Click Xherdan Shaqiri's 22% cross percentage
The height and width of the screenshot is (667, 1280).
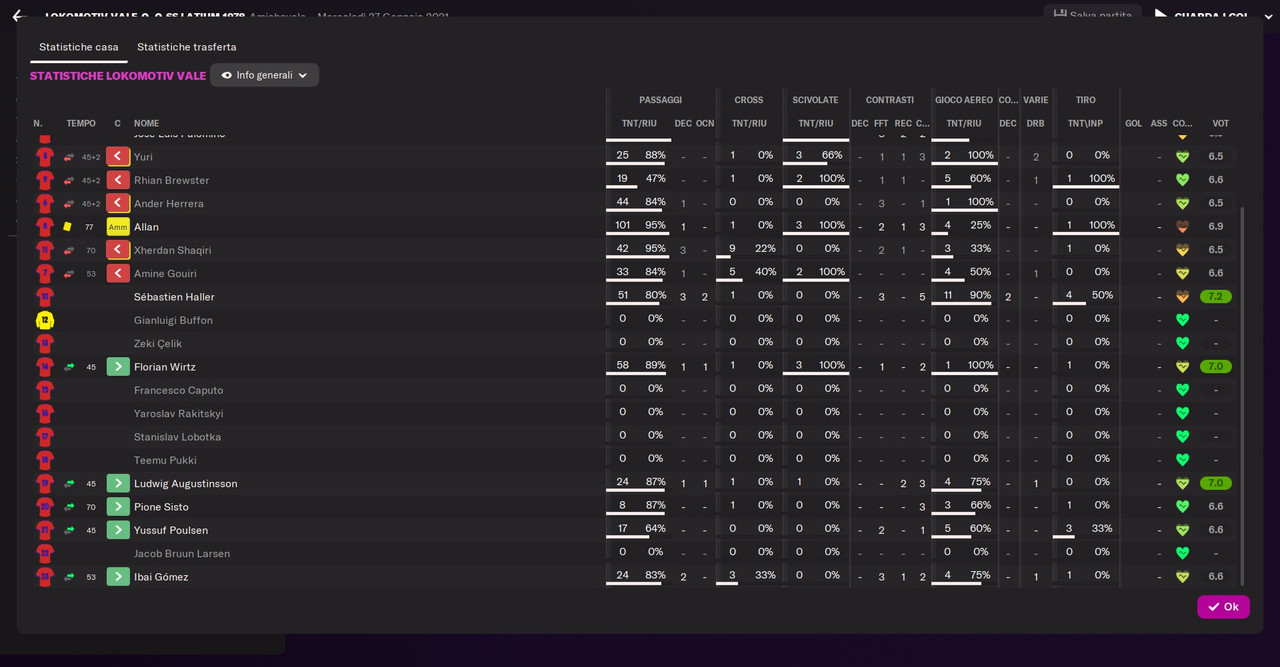click(x=765, y=249)
